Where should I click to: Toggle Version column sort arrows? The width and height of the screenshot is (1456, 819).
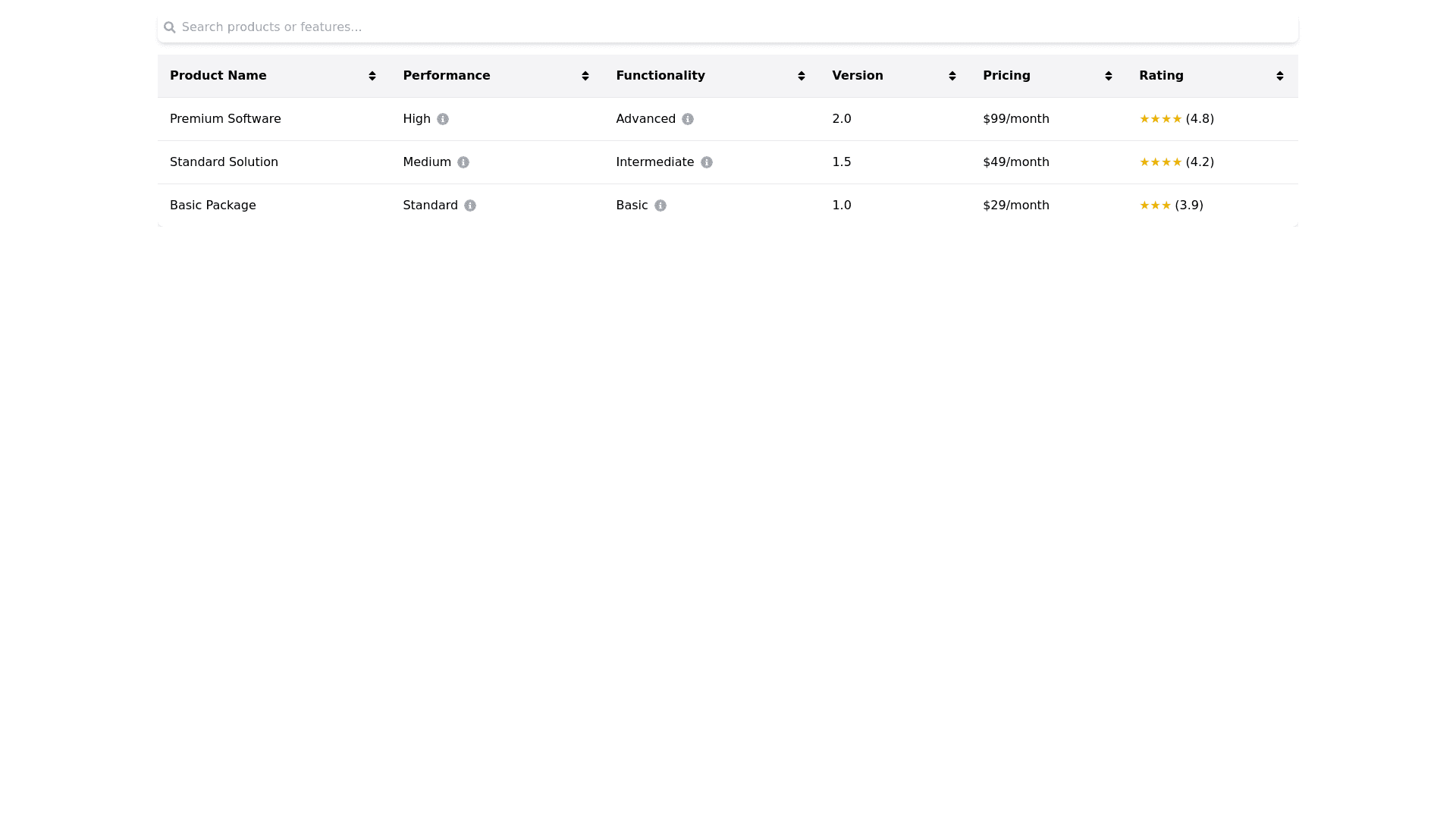tap(952, 76)
